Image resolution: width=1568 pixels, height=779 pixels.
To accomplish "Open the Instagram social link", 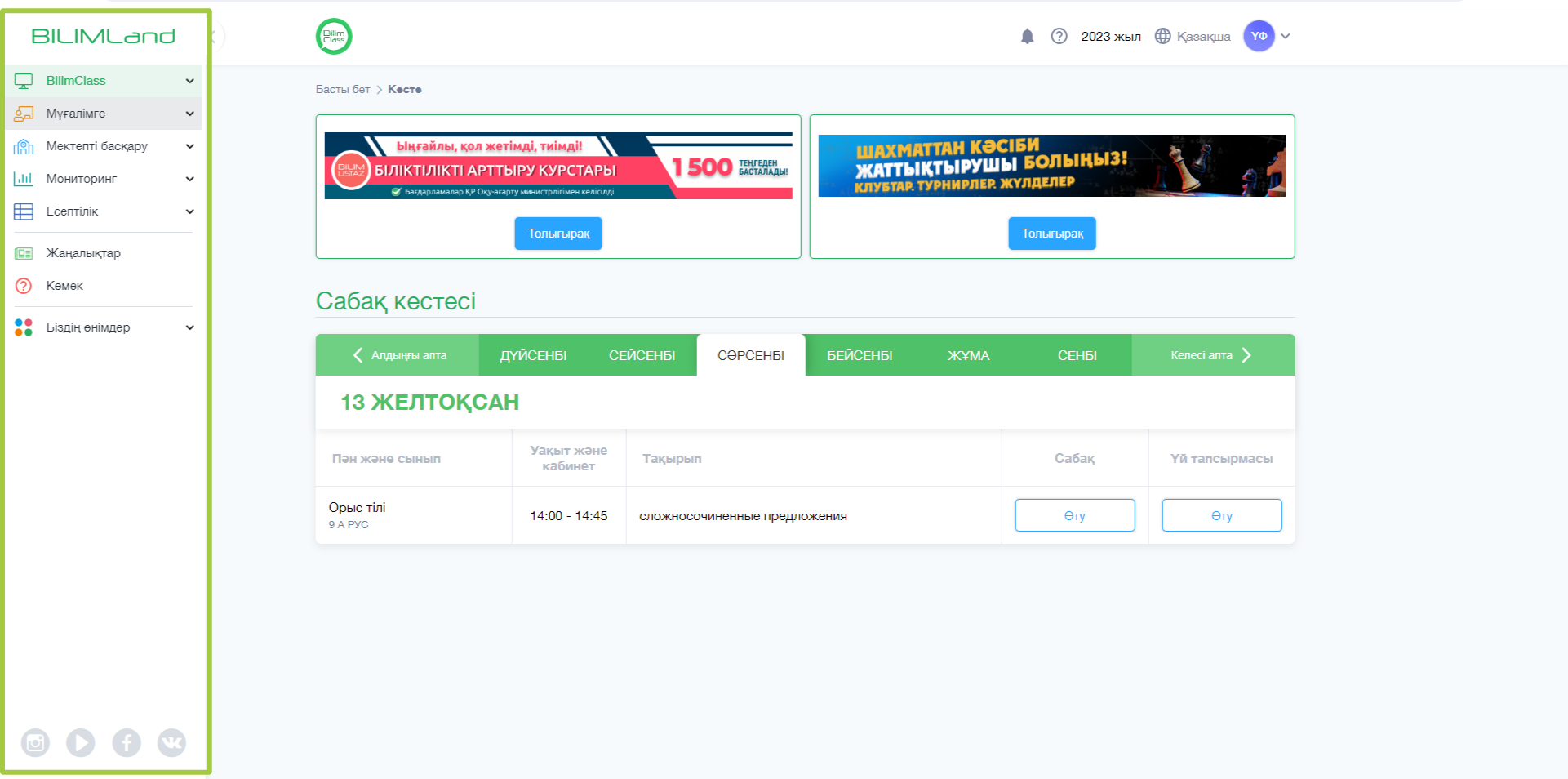I will pyautogui.click(x=35, y=742).
